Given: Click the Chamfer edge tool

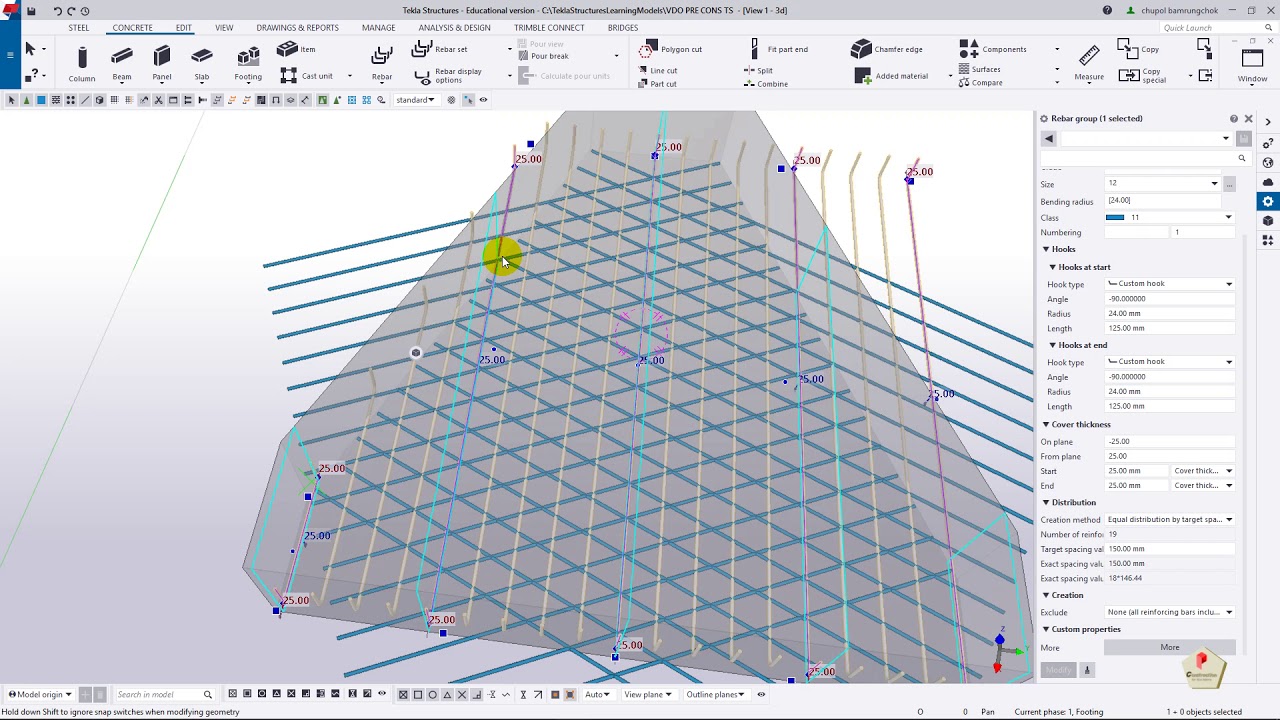Looking at the screenshot, I should [887, 49].
